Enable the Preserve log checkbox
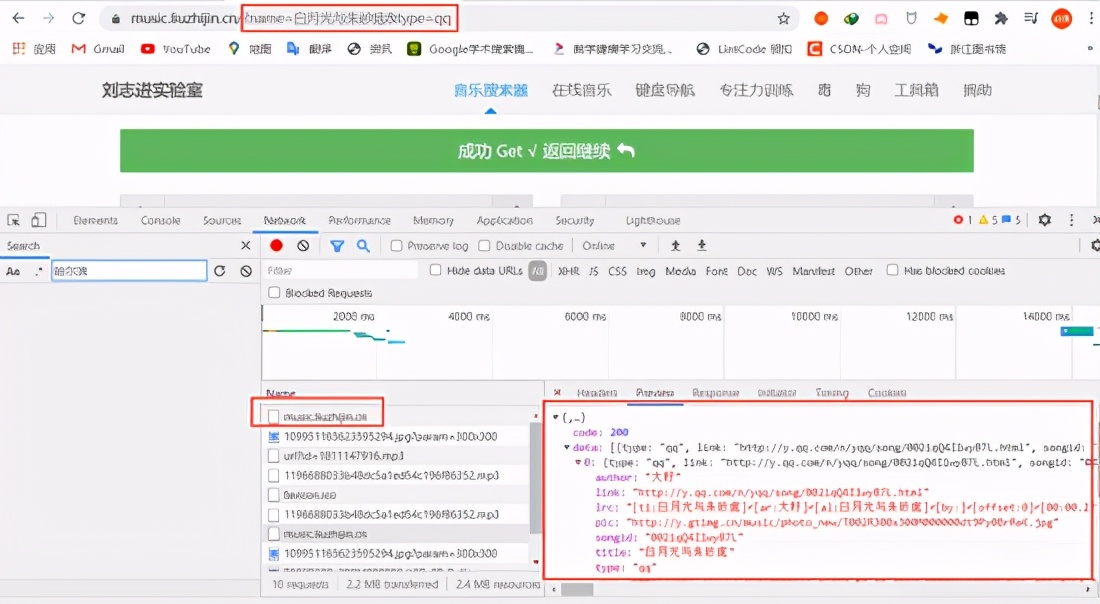 (x=394, y=245)
